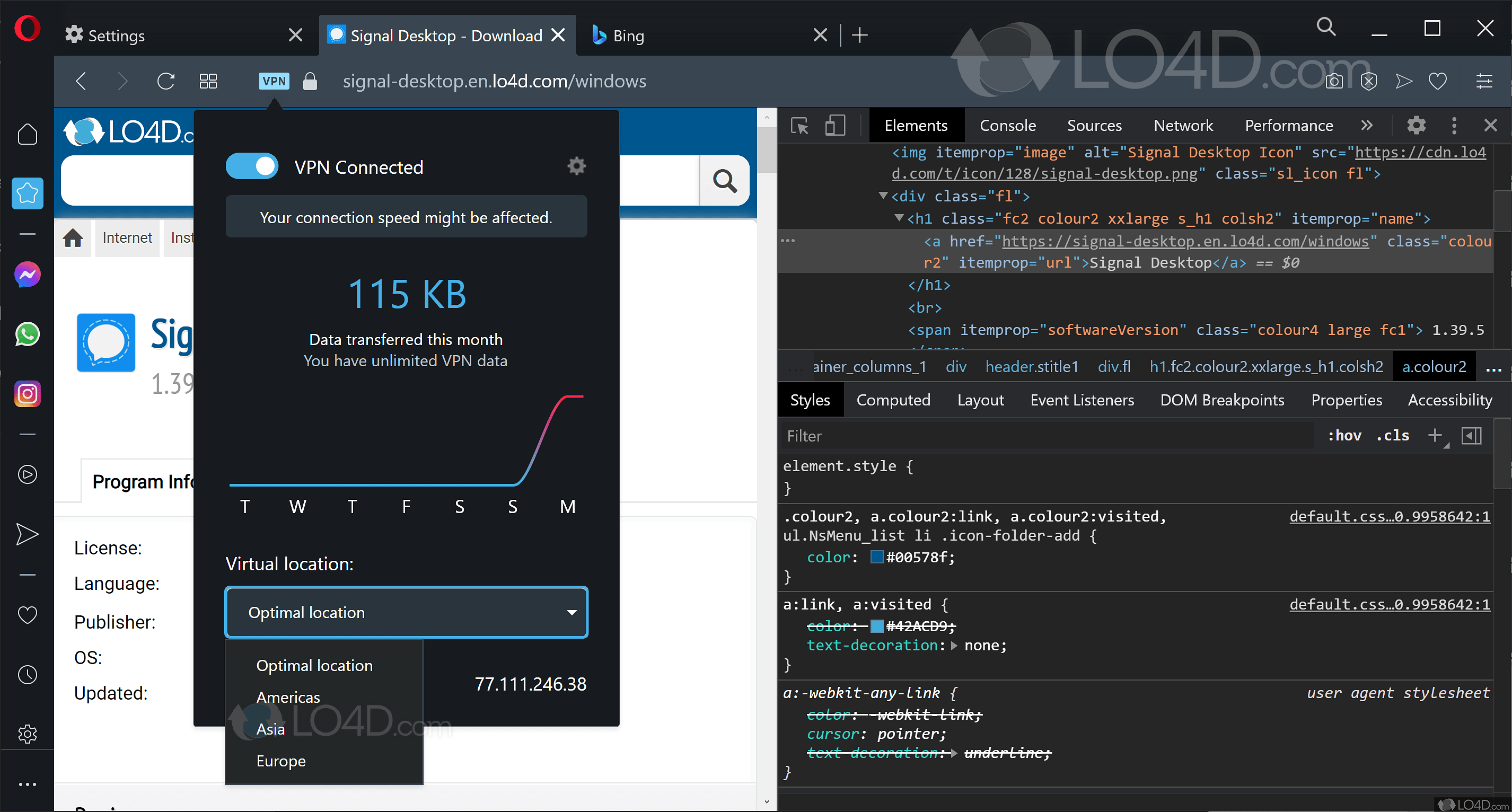The width and height of the screenshot is (1512, 812).
Task: Click the #00578f color swatch
Action: (876, 557)
